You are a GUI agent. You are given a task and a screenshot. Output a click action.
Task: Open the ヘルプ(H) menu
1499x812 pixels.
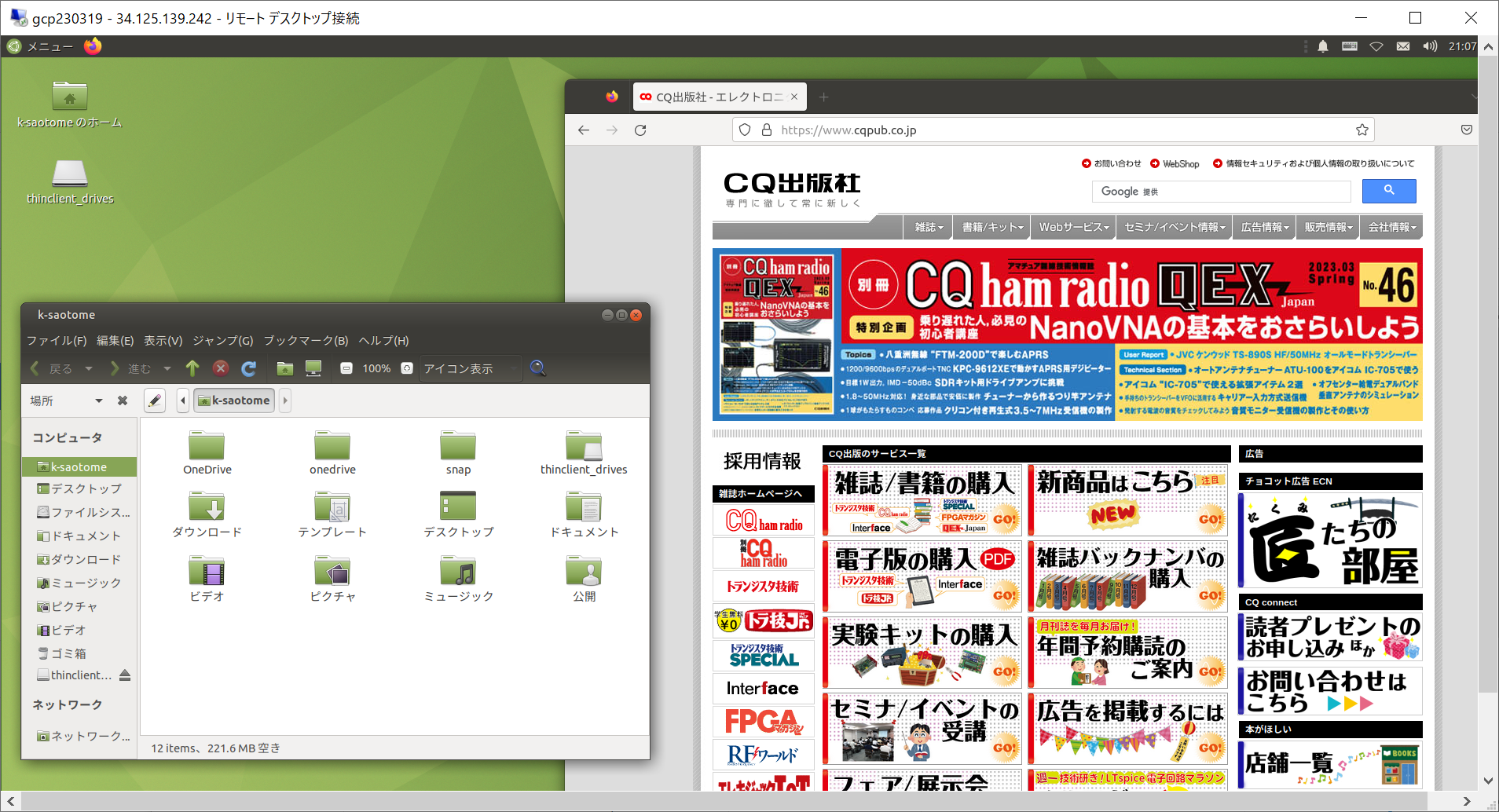[383, 340]
